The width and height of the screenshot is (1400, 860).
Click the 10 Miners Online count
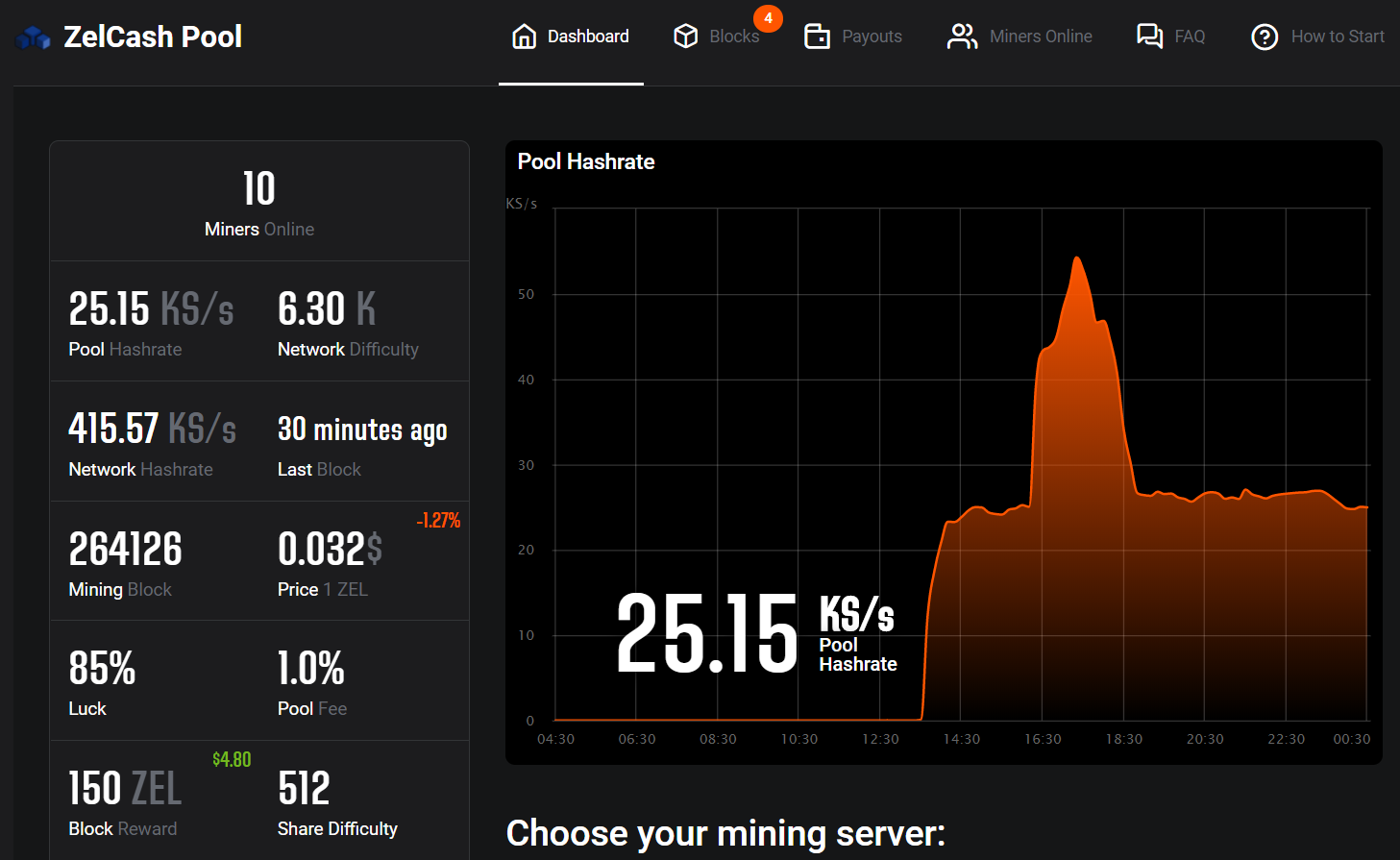259,188
